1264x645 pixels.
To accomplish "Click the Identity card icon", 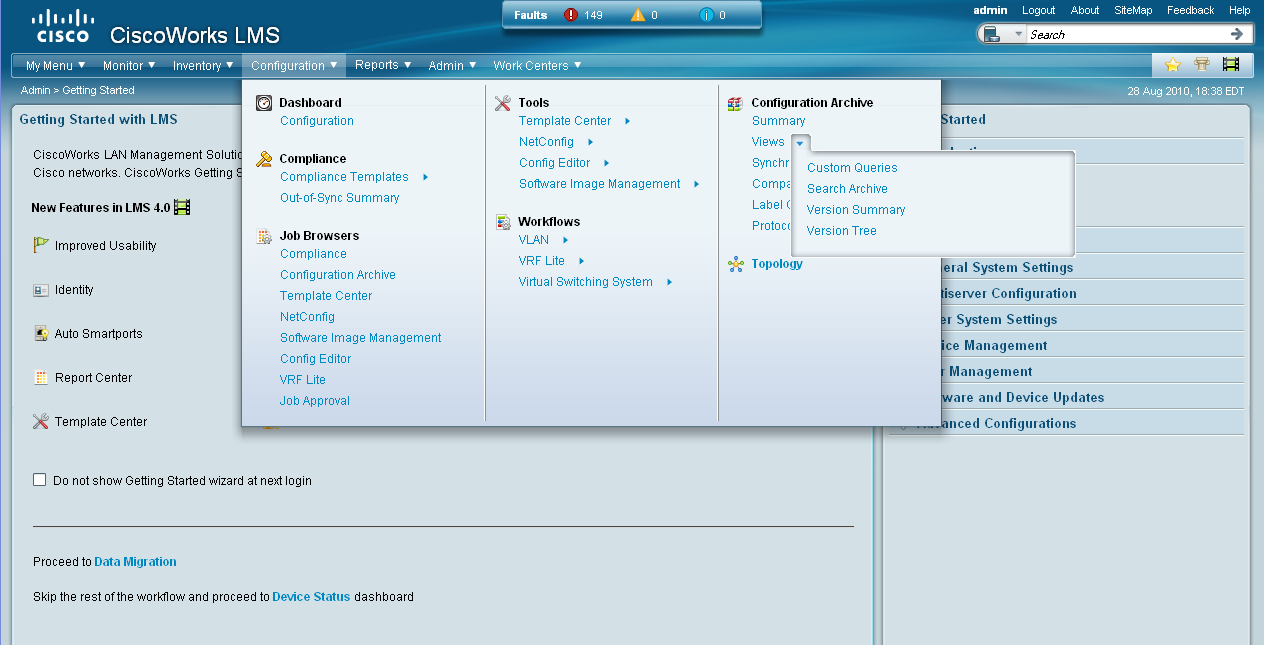I will coord(41,290).
